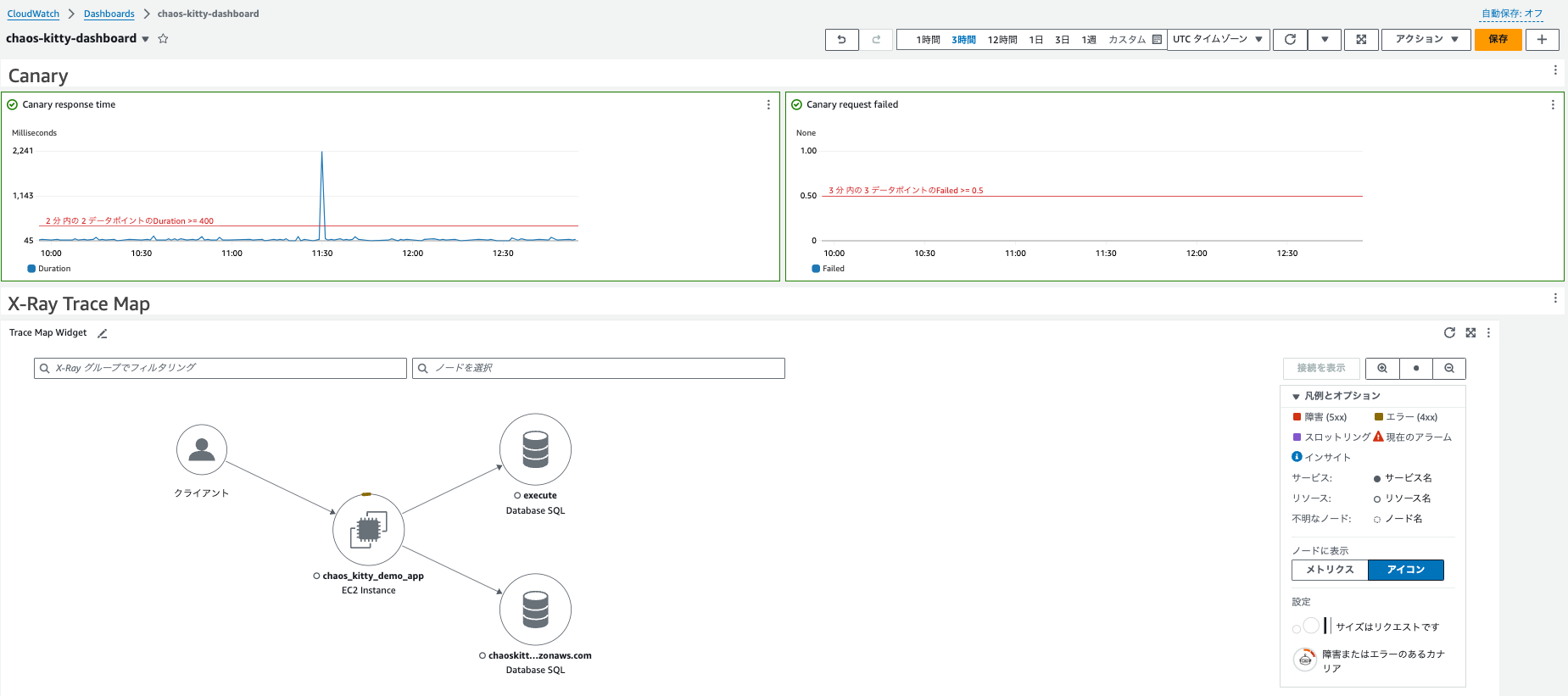Select the chaos_kitty_demo_app EC2 node
The height and width of the screenshot is (696, 1568).
368,530
